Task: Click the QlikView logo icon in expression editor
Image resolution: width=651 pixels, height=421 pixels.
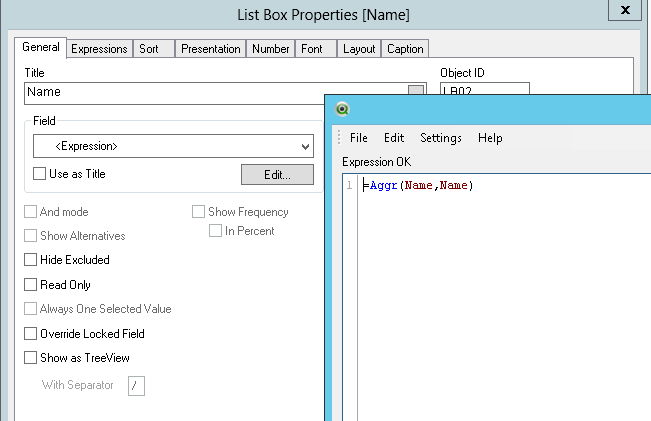Action: point(342,109)
